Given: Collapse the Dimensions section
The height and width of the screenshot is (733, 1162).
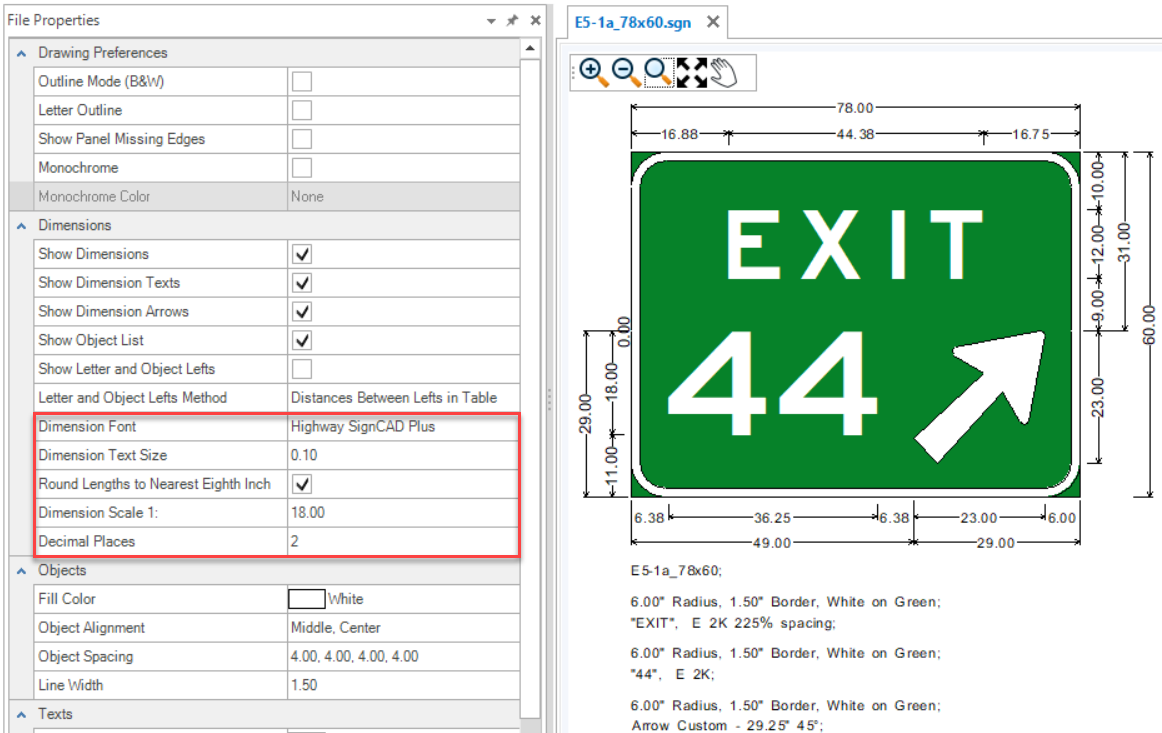Looking at the screenshot, I should pyautogui.click(x=22, y=226).
